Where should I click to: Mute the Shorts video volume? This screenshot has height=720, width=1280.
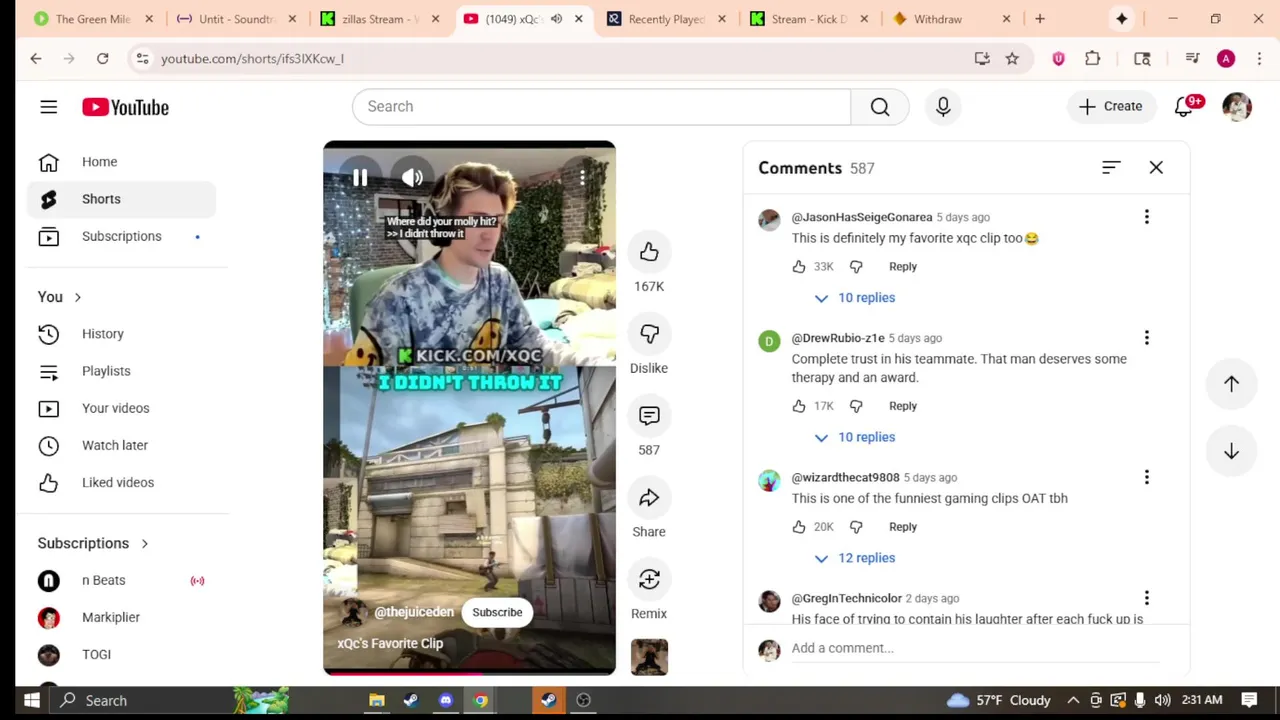point(412,178)
